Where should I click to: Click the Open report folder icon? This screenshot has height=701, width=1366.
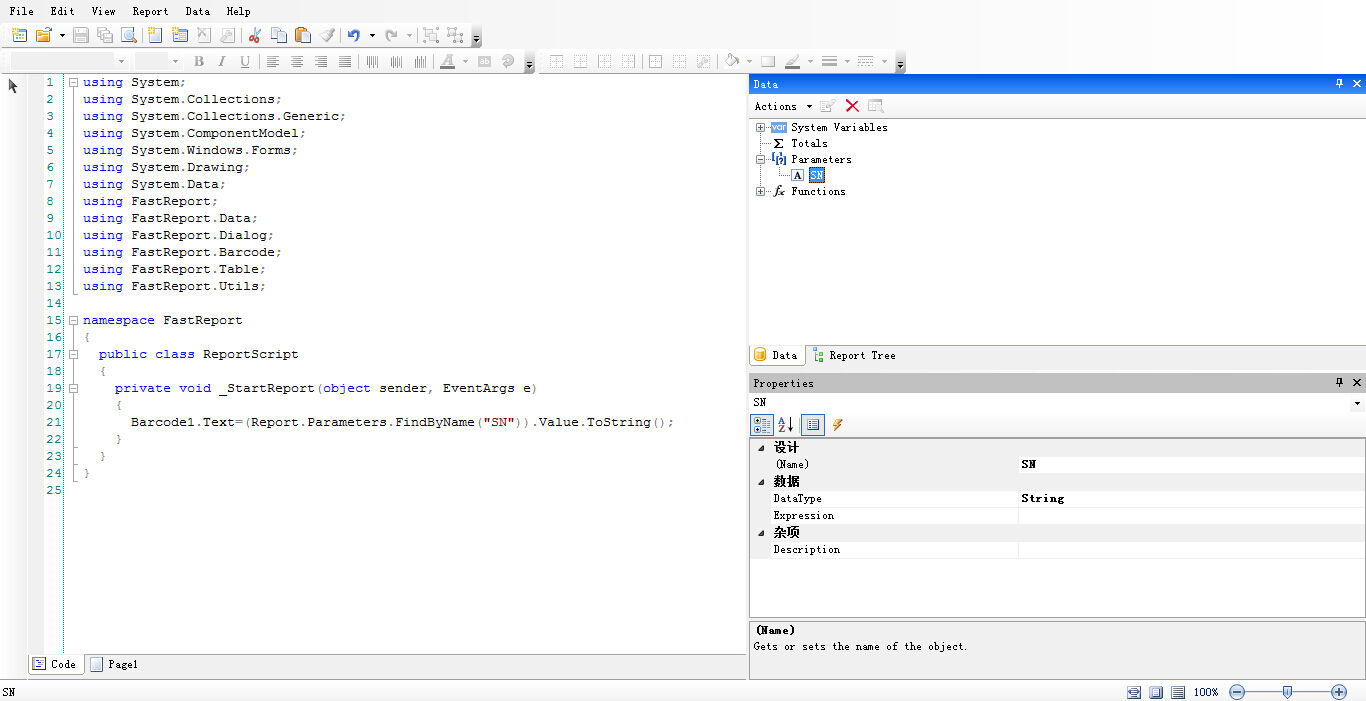click(x=43, y=35)
